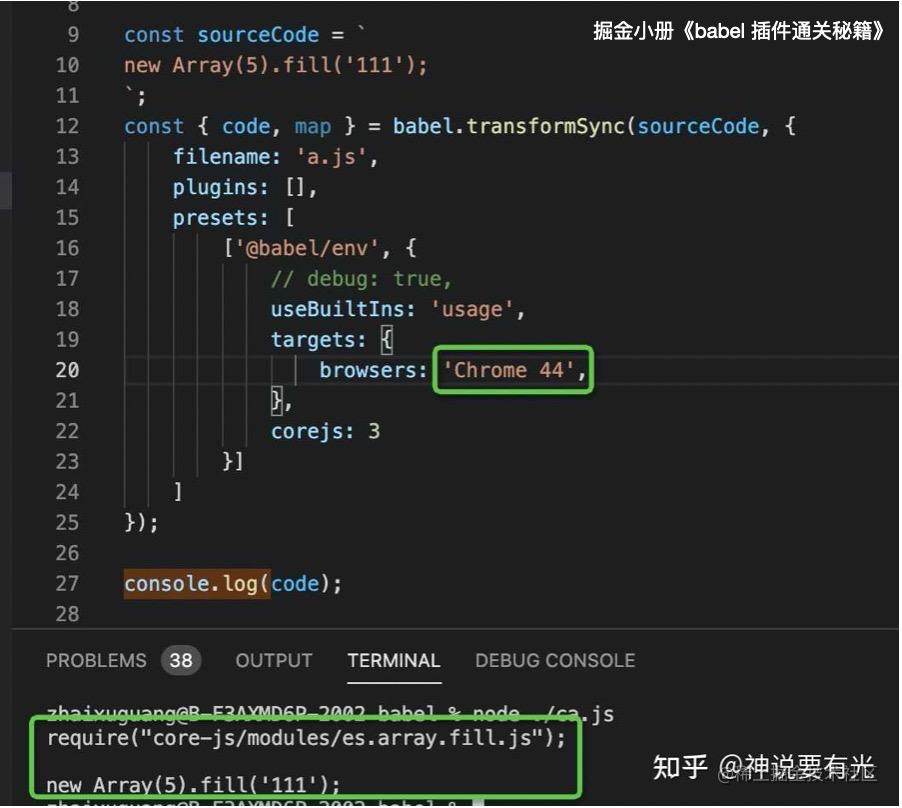Viewport: 902px width, 808px height.
Task: Click line number 16 in gutter
Action: tap(67, 248)
